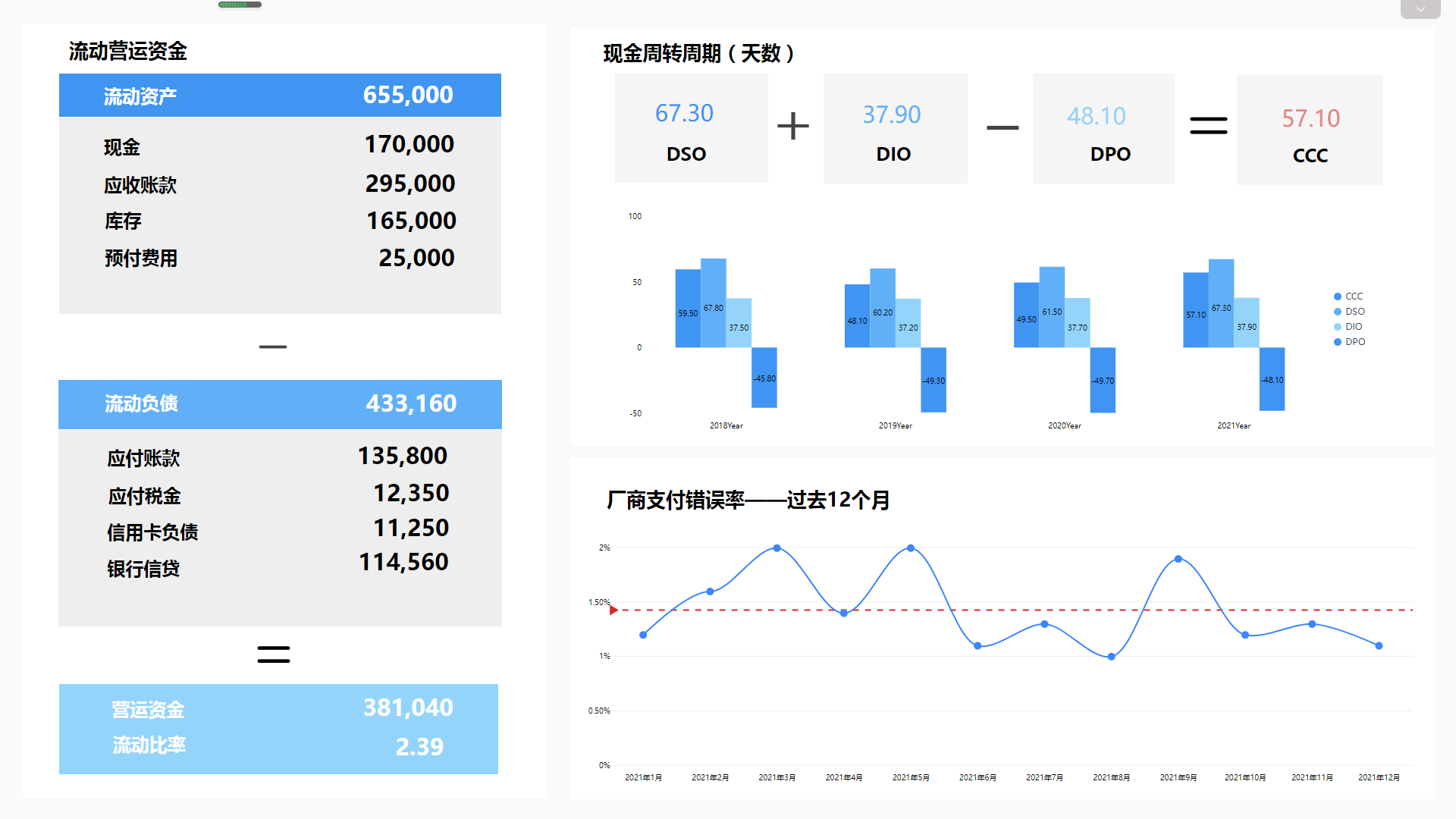Click the 2019Year 48.10 CCC bar

click(x=857, y=316)
